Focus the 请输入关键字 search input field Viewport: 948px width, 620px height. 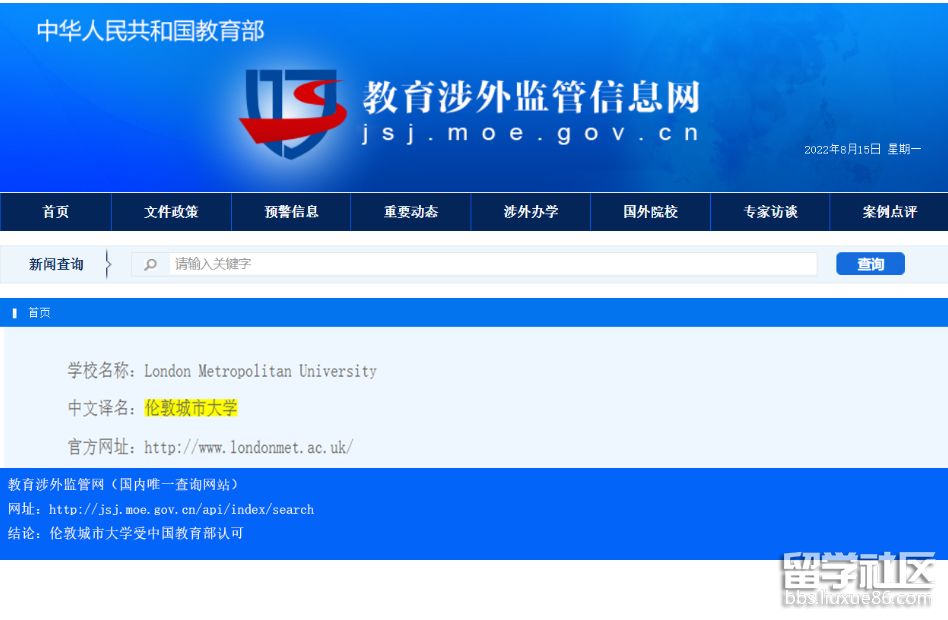(490, 264)
